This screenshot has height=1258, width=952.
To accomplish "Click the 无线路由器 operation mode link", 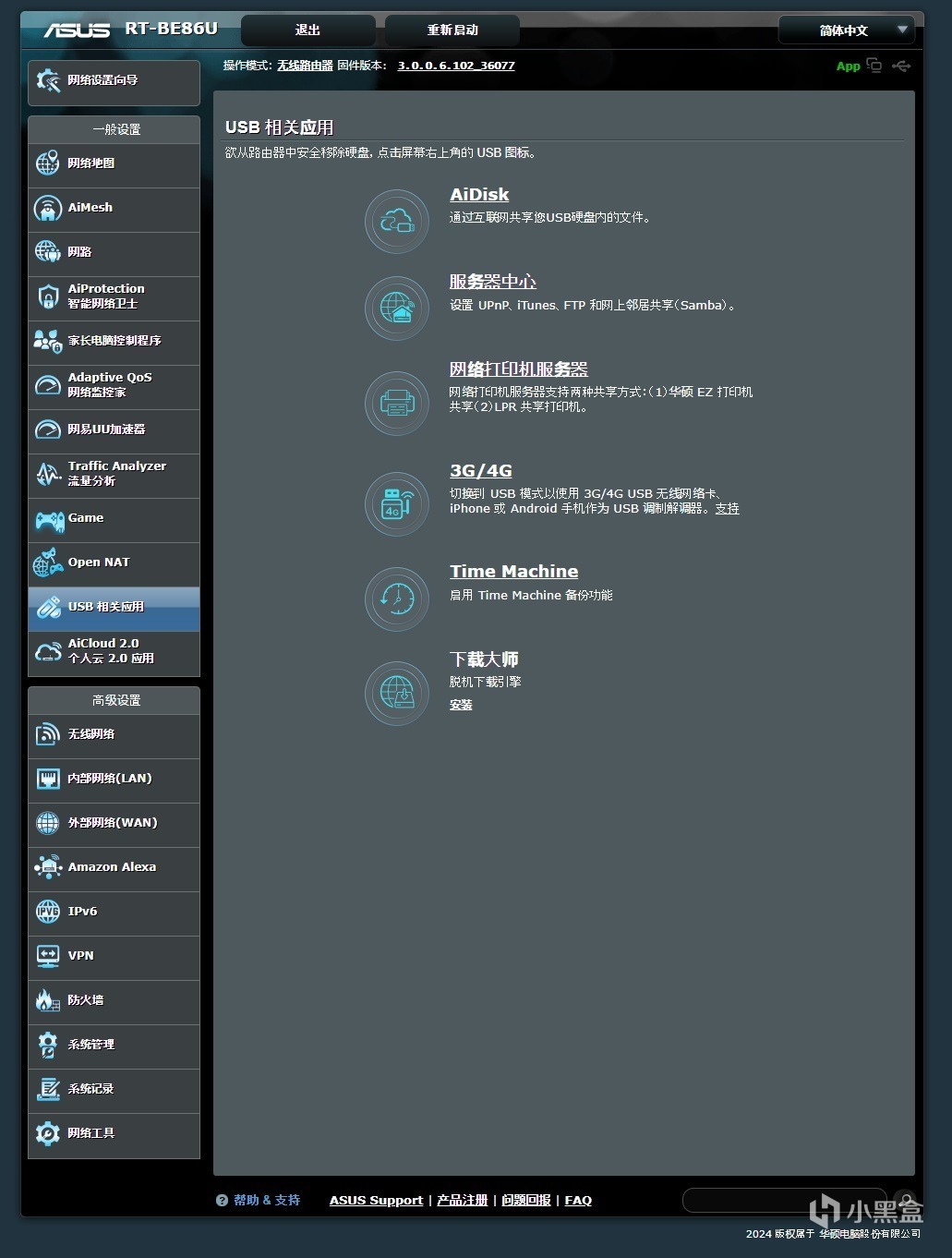I will coord(305,66).
